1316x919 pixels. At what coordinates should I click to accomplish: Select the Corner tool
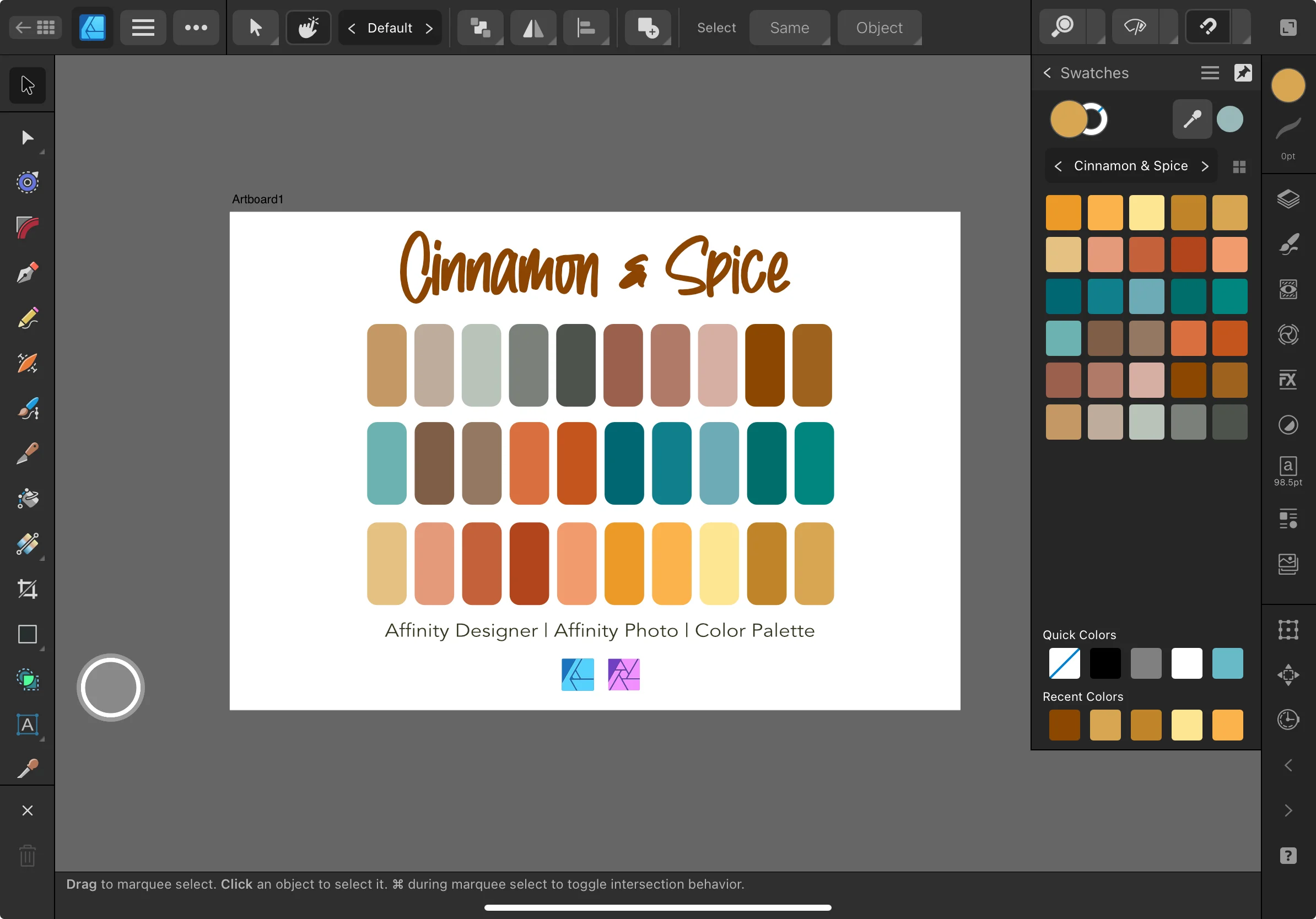click(27, 228)
